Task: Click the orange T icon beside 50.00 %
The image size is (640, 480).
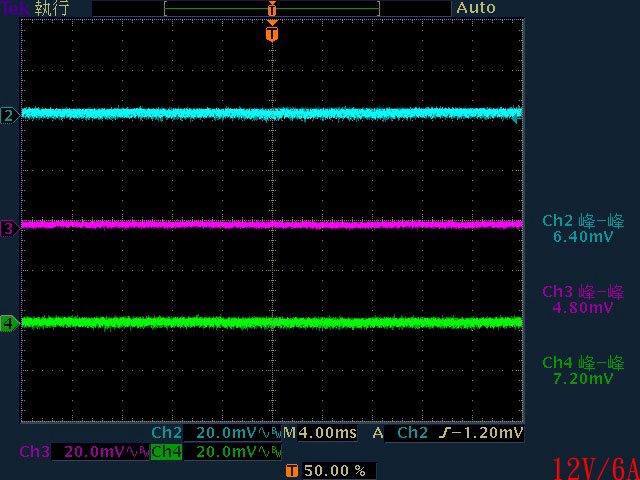Action: 291,469
